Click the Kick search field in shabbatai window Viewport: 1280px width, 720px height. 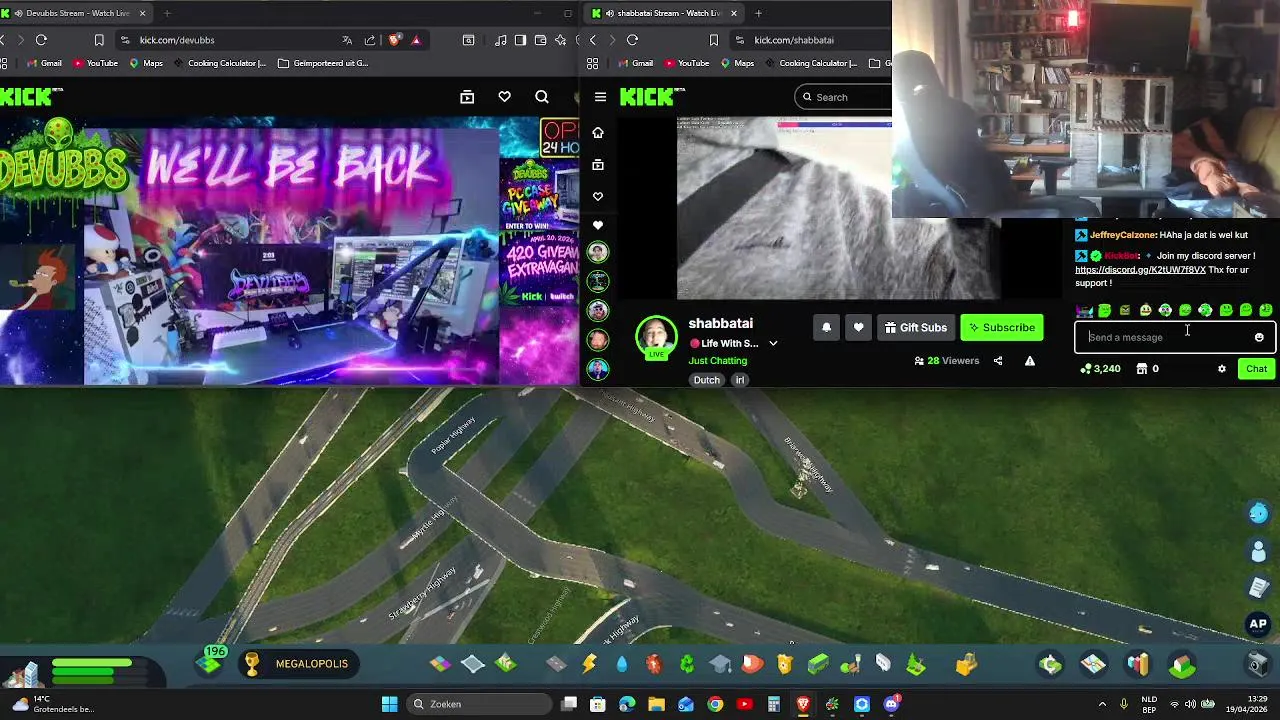843,97
